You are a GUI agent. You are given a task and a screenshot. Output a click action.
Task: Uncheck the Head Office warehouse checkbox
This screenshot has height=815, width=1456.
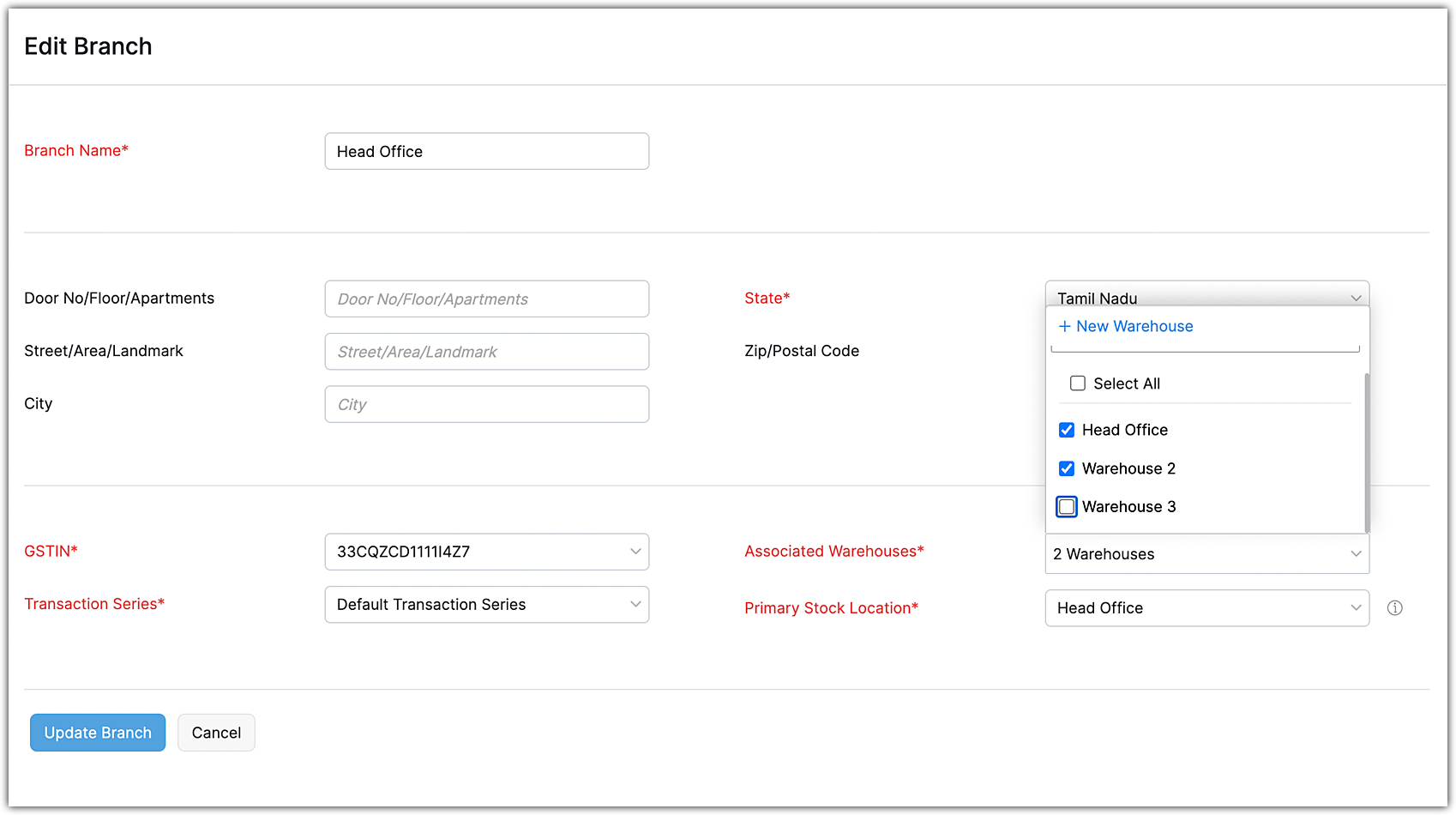(1067, 430)
